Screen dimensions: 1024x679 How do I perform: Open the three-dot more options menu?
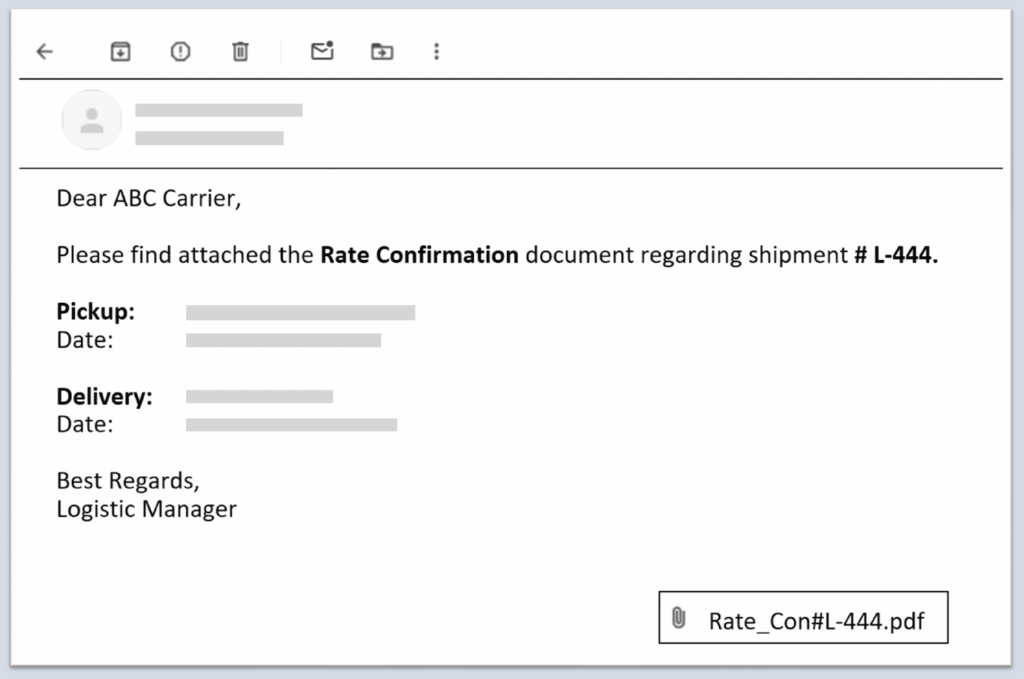click(x=436, y=52)
